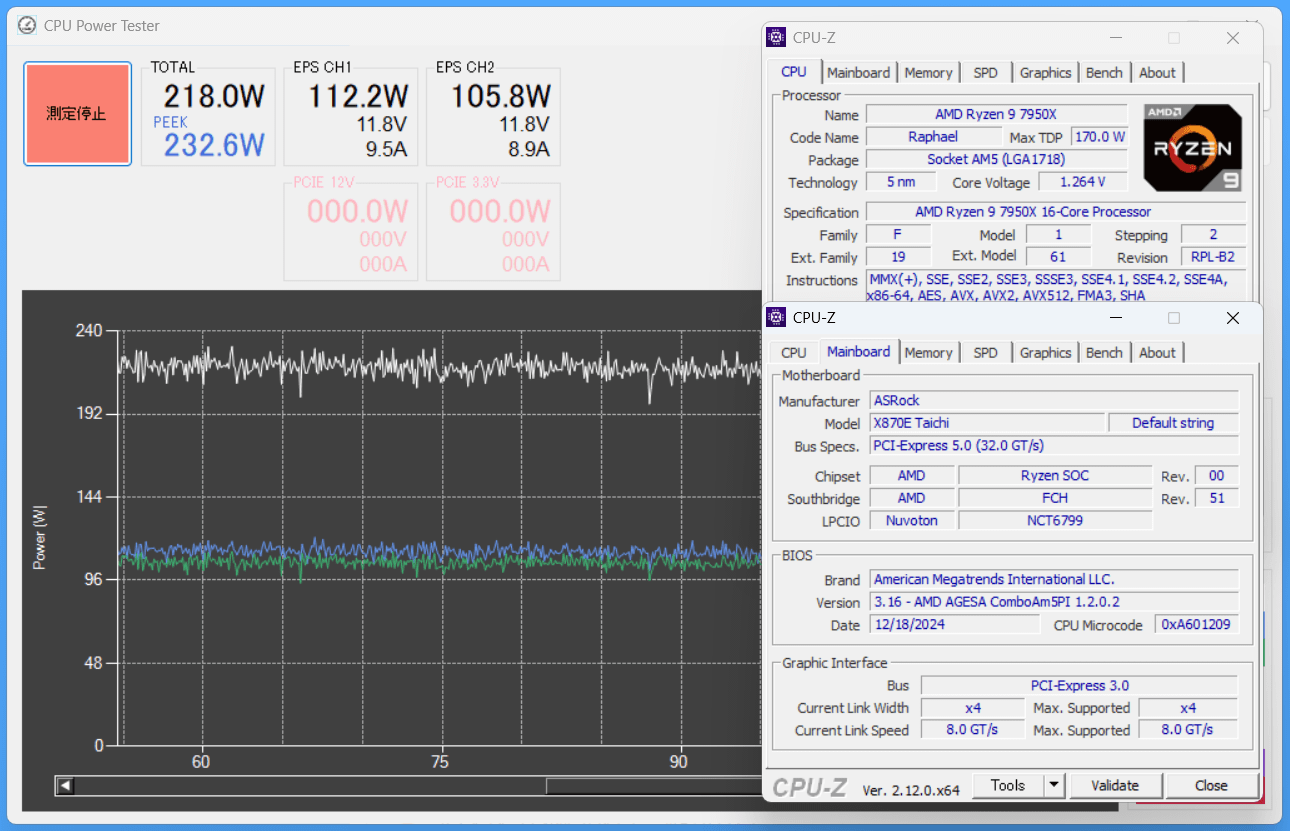The image size is (1290, 831).
Task: Open Bench tab in lower CPU-Z window
Action: coord(1104,353)
